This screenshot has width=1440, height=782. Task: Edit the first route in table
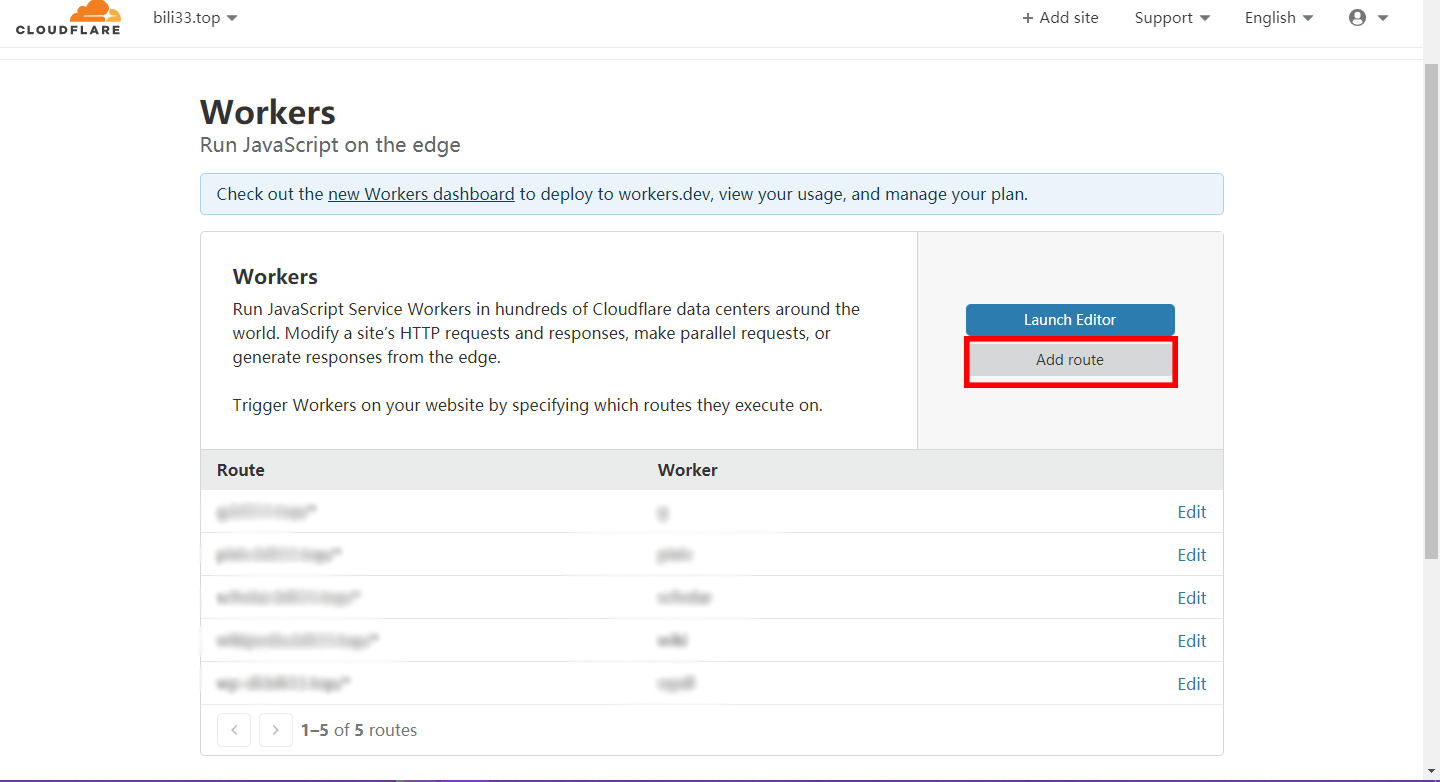click(x=1191, y=512)
